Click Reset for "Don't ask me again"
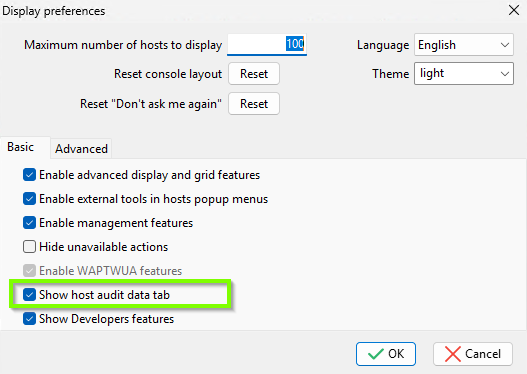527x374 pixels. click(254, 103)
